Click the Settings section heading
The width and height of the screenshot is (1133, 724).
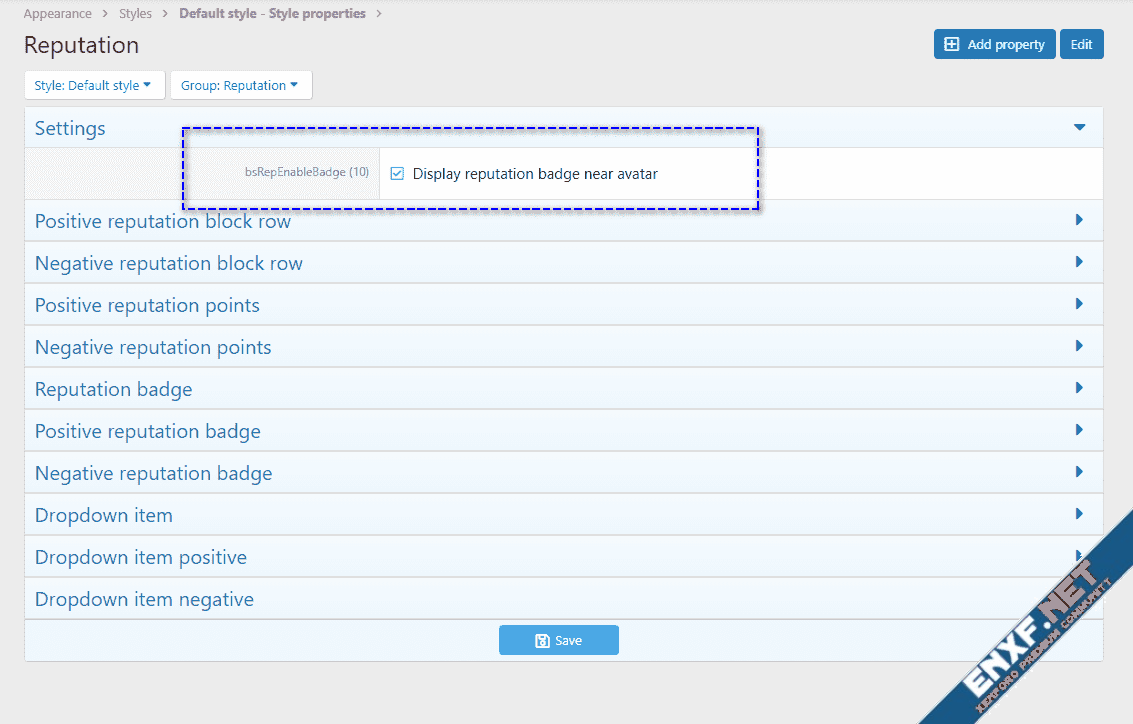70,128
